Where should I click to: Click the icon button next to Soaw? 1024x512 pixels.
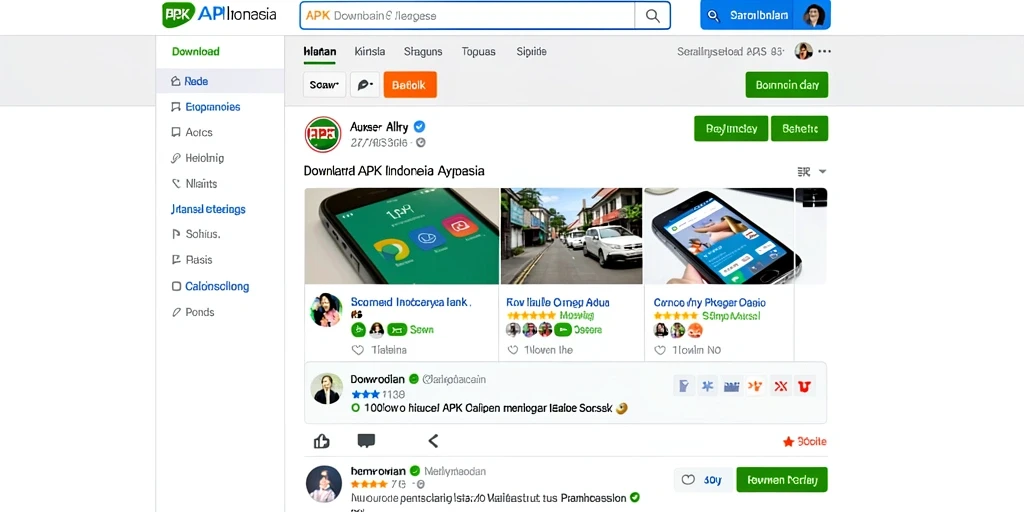pyautogui.click(x=364, y=85)
